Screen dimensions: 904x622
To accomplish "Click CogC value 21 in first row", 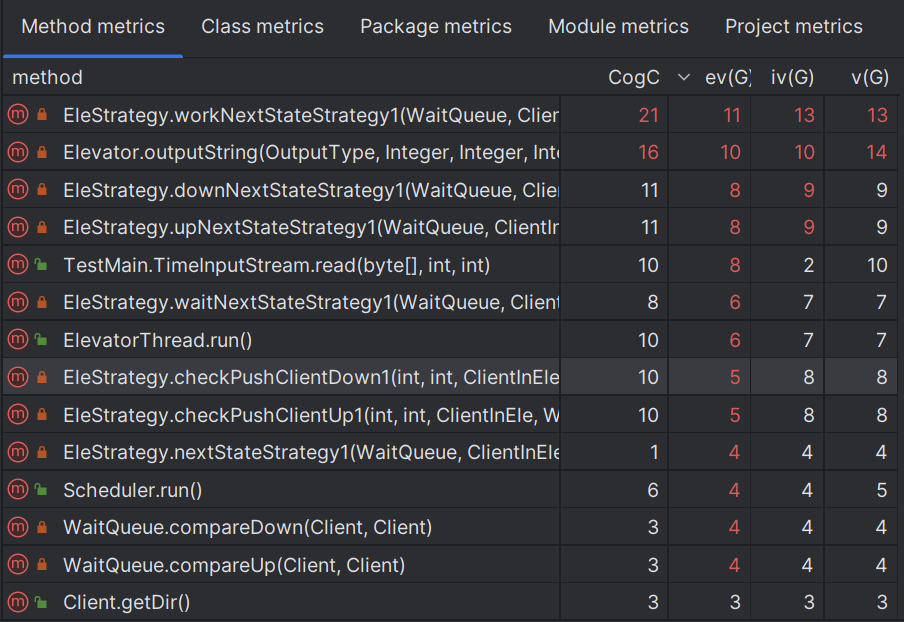I will point(648,115).
